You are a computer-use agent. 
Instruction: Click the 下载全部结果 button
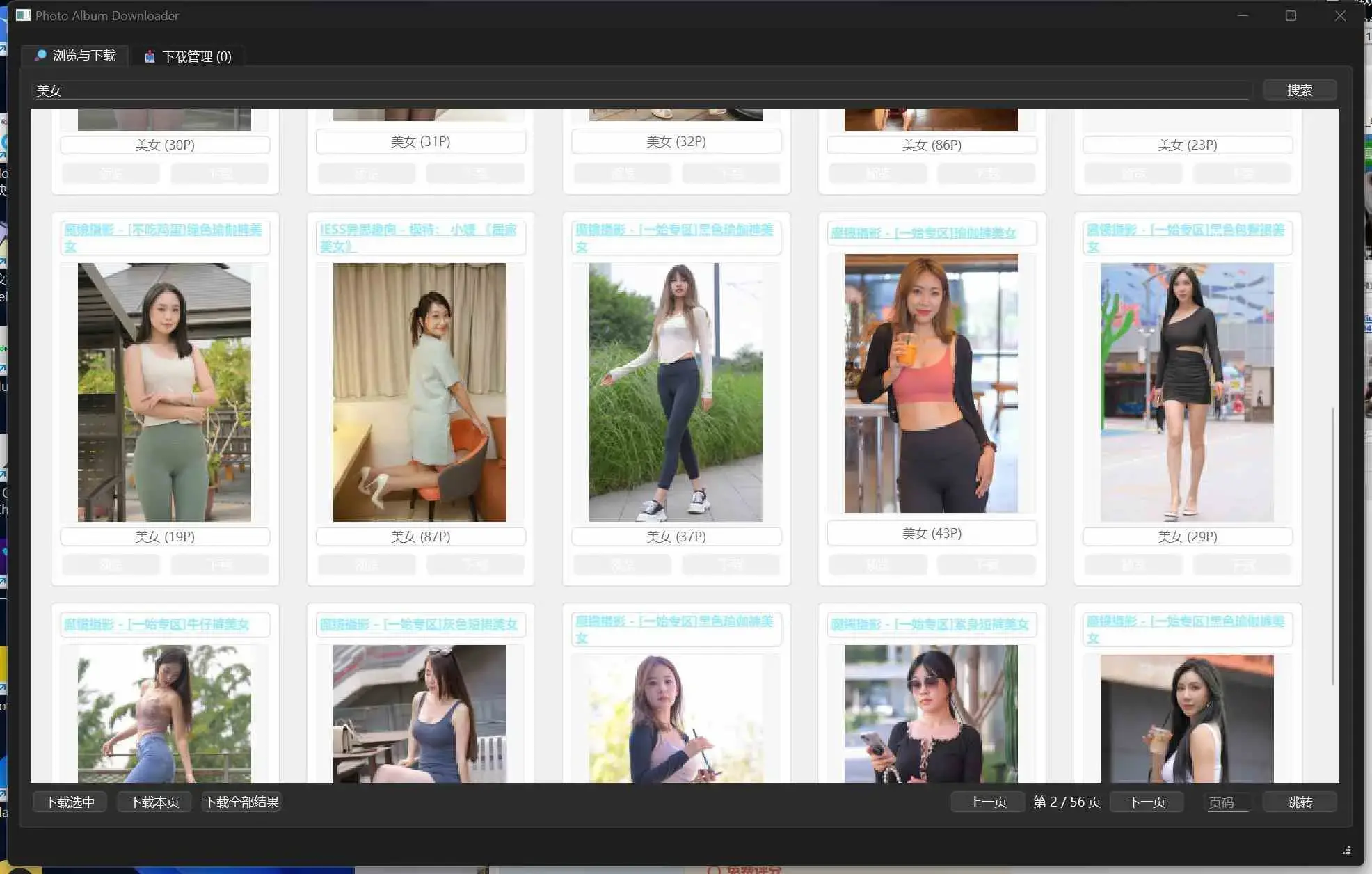click(x=241, y=802)
